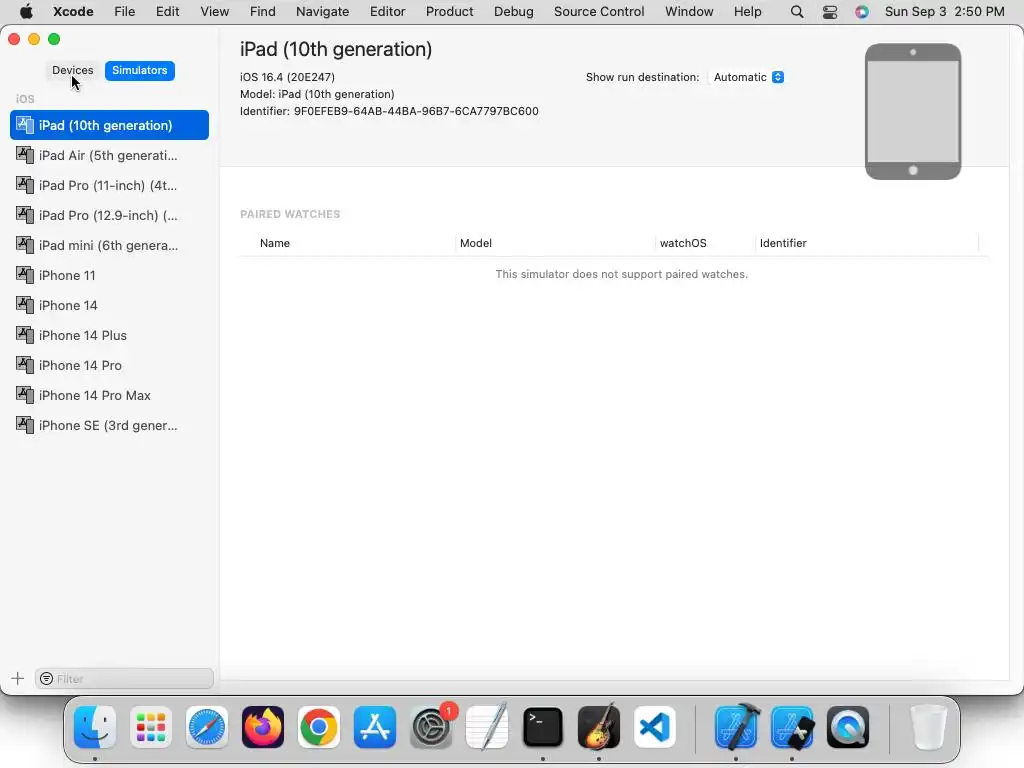Open Terminal from the Dock
Viewport: 1024px width, 768px height.
tap(543, 727)
